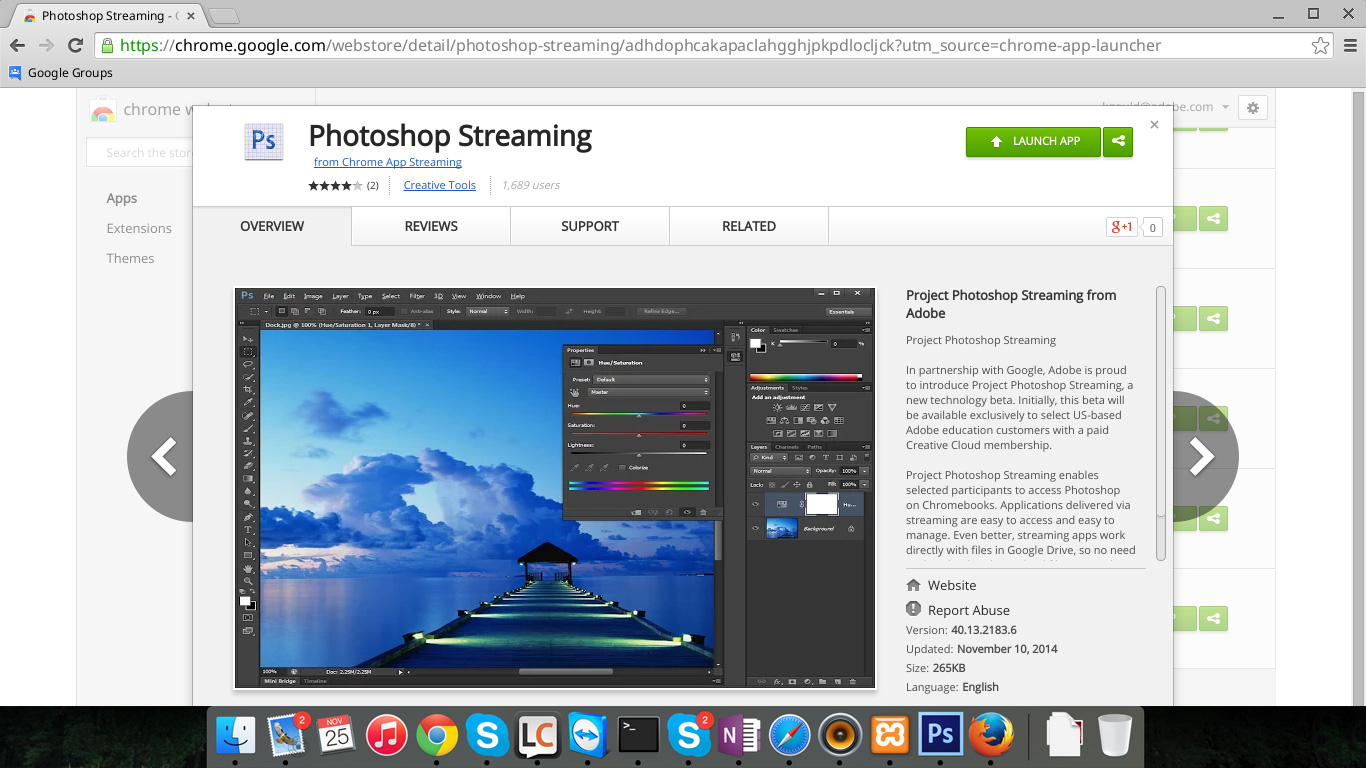The image size is (1366, 768).
Task: Open the RELATED tab
Action: pyautogui.click(x=749, y=226)
